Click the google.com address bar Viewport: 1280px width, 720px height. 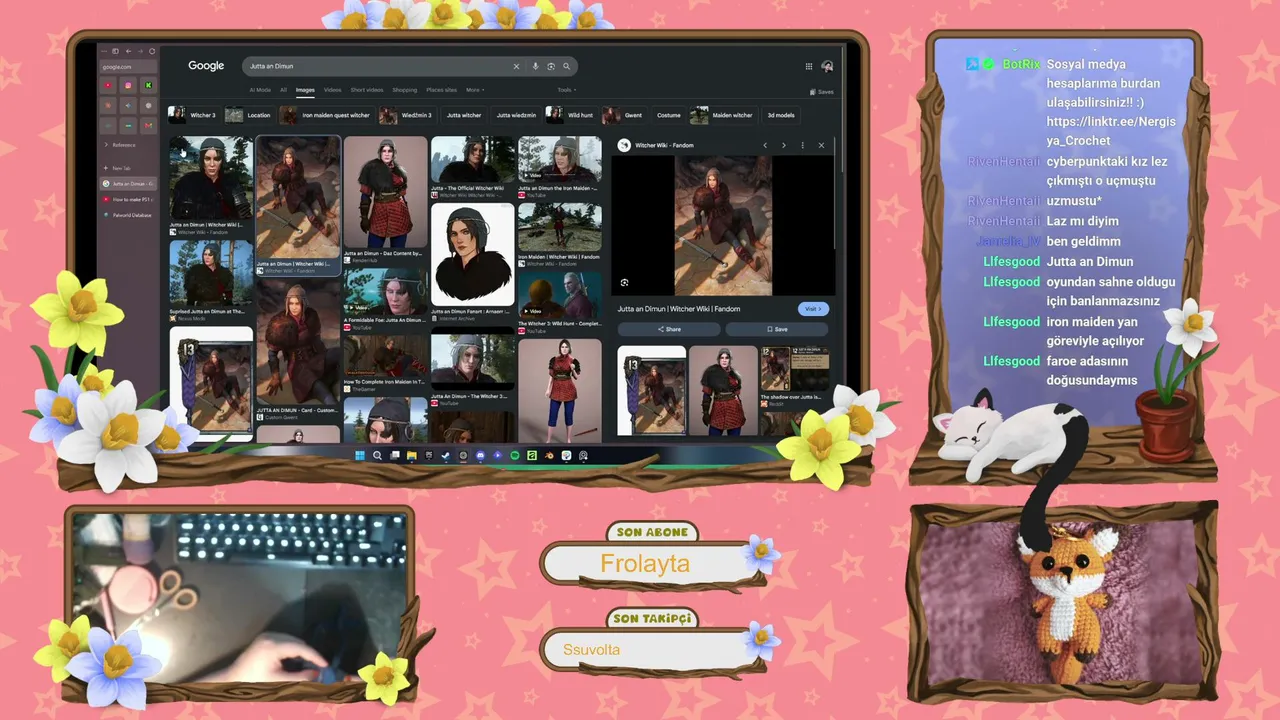[x=128, y=67]
